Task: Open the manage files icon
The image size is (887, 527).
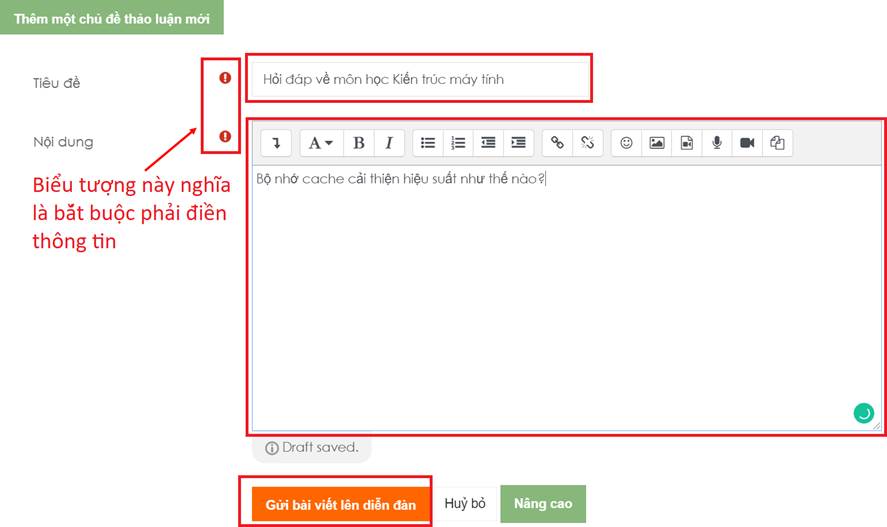Action: [777, 142]
